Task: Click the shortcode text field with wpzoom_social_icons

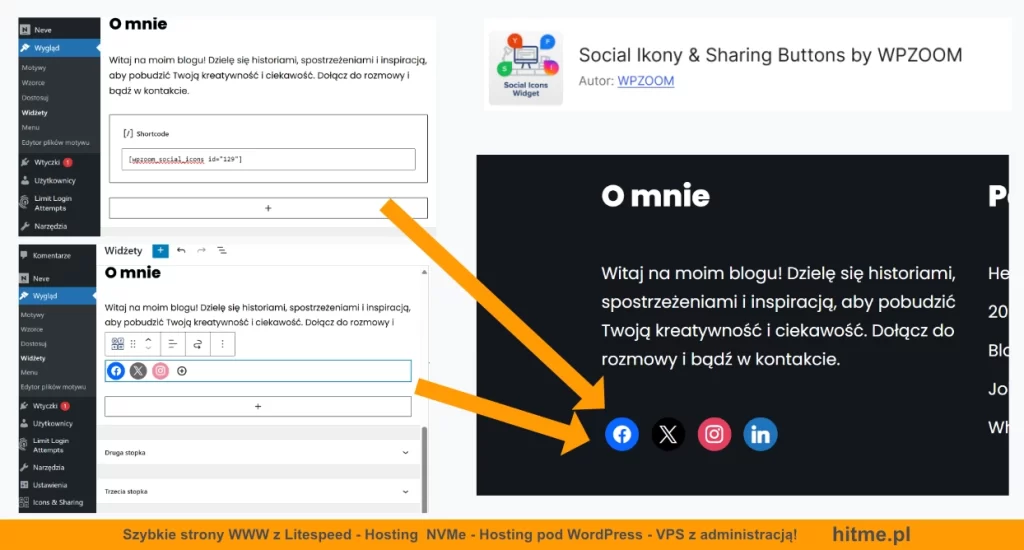Action: [268, 159]
